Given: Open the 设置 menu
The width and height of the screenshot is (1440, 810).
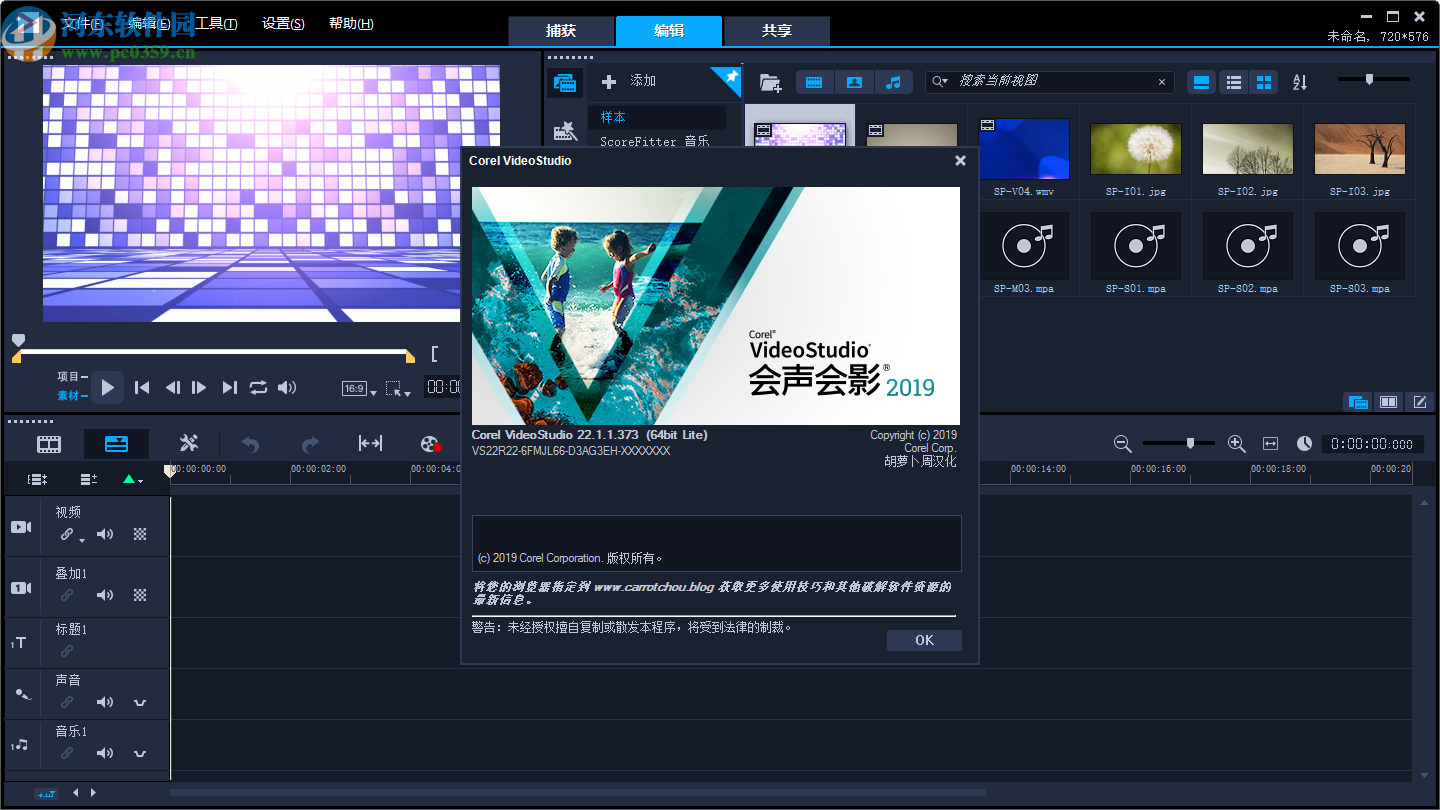Looking at the screenshot, I should click(x=282, y=23).
